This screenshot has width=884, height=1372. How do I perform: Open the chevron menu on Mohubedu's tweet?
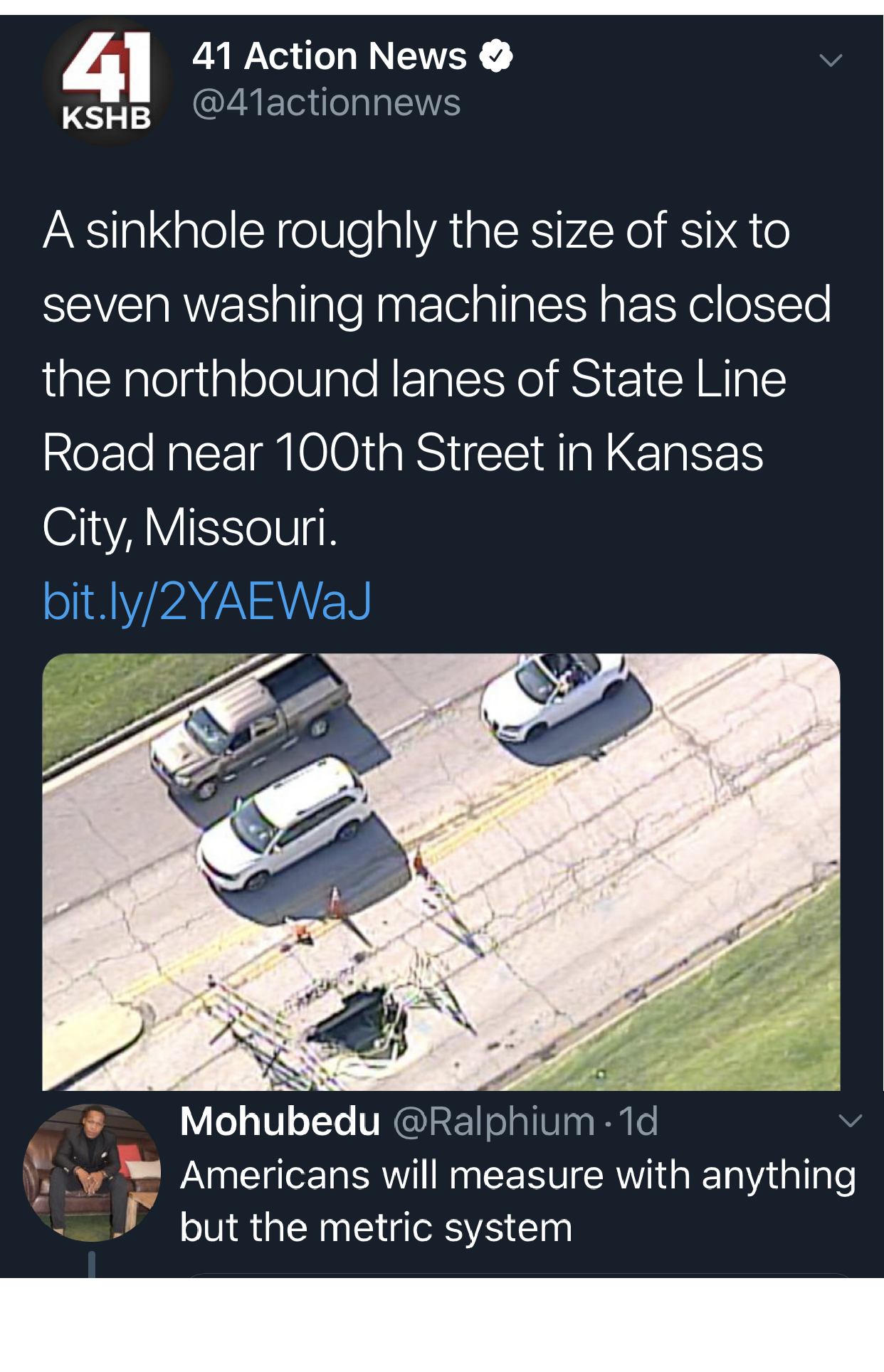[850, 1121]
